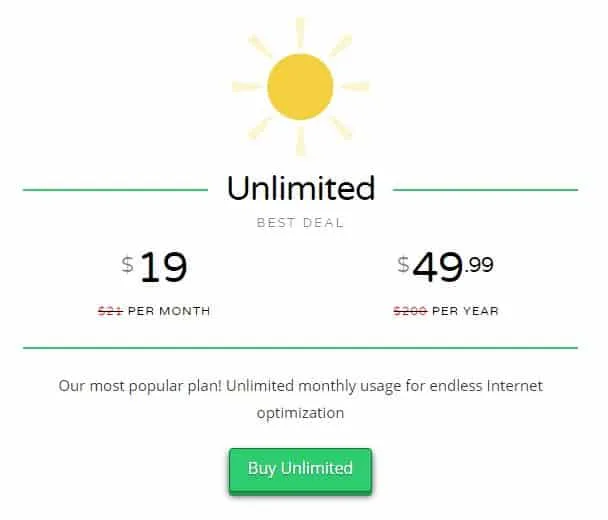Screen dimensions: 608x520
Task: Click the crossed-out $200 price
Action: [410, 311]
